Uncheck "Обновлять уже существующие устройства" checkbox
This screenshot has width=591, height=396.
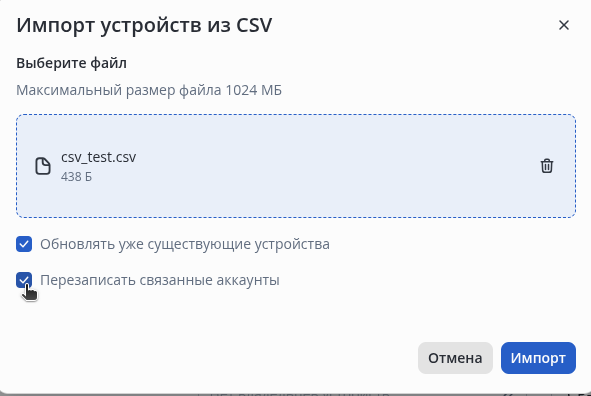point(24,244)
